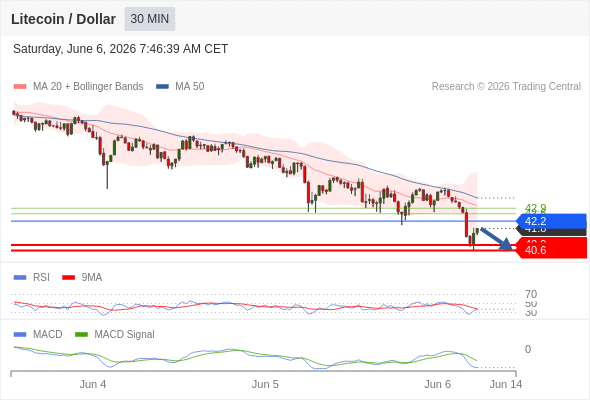
Task: Toggle the 9MA legend entry
Action: pyautogui.click(x=82, y=277)
